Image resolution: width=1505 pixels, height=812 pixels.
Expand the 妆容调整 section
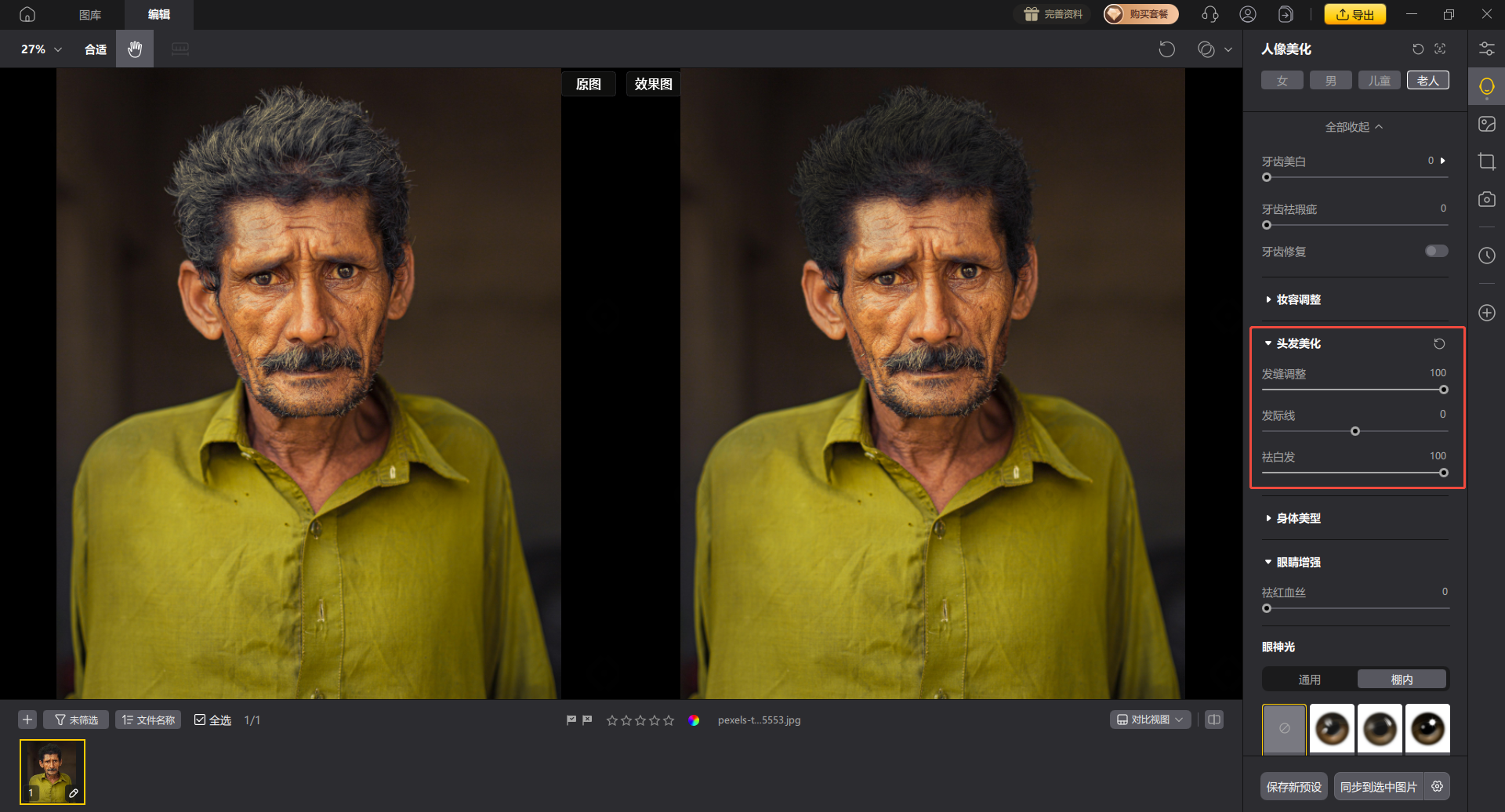tap(1298, 300)
